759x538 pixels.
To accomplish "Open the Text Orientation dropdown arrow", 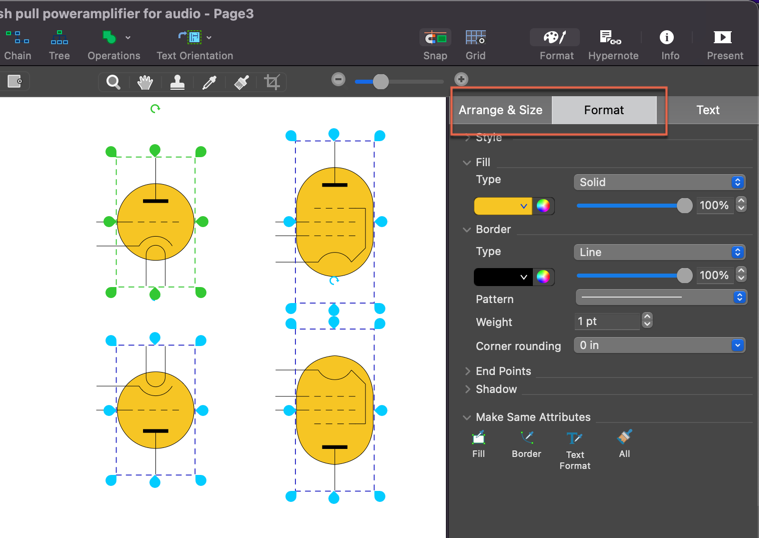I will (x=209, y=37).
